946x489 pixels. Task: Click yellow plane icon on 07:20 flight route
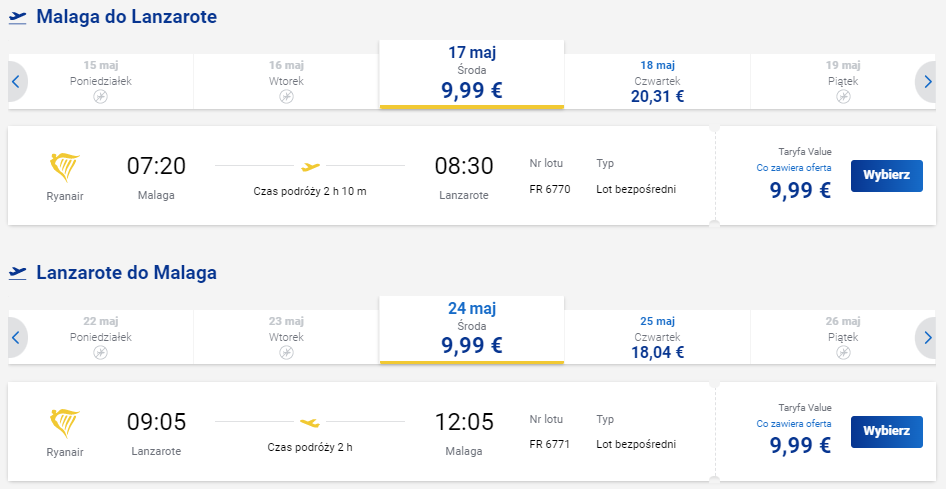coord(310,166)
